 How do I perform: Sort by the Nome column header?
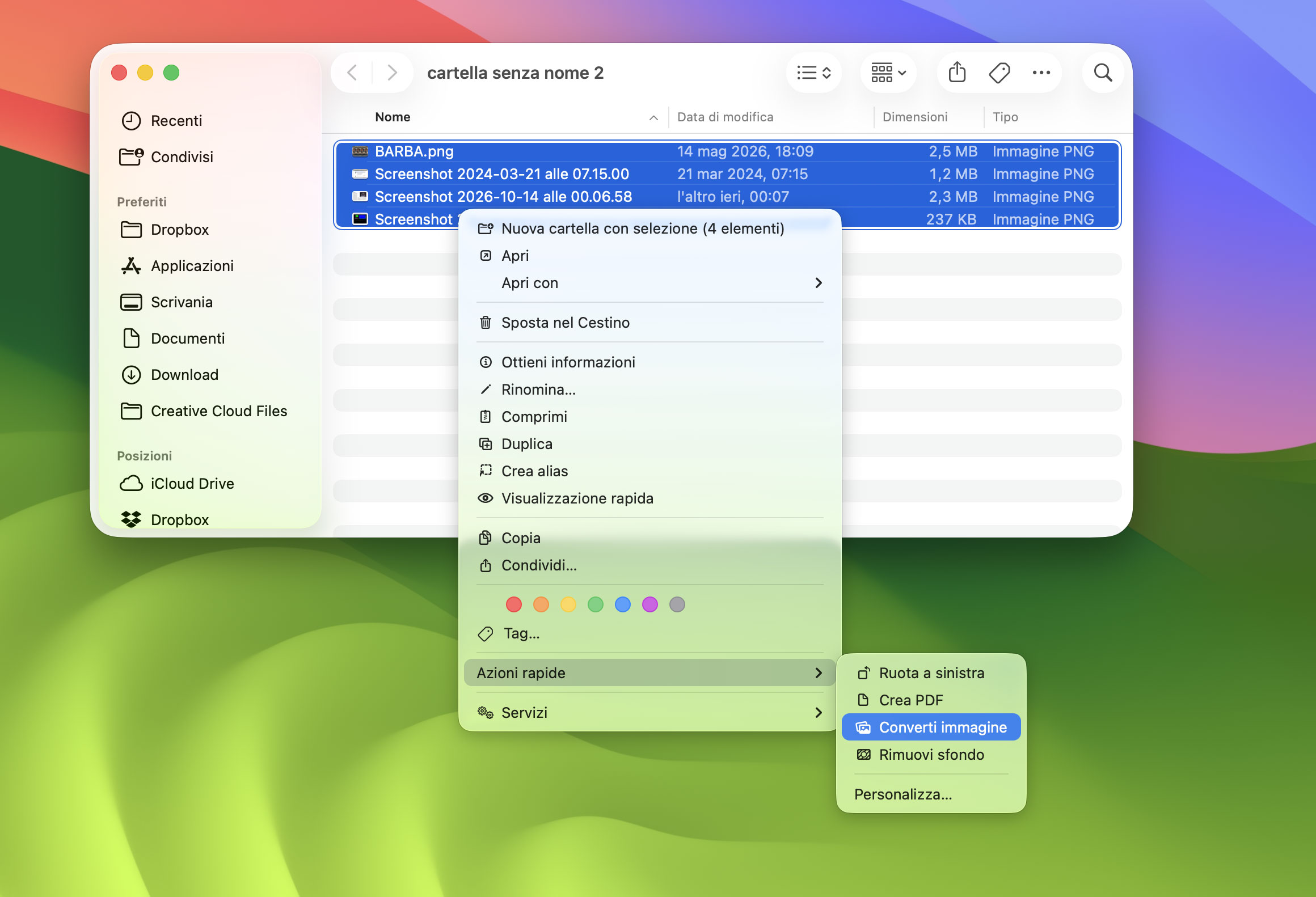click(393, 117)
